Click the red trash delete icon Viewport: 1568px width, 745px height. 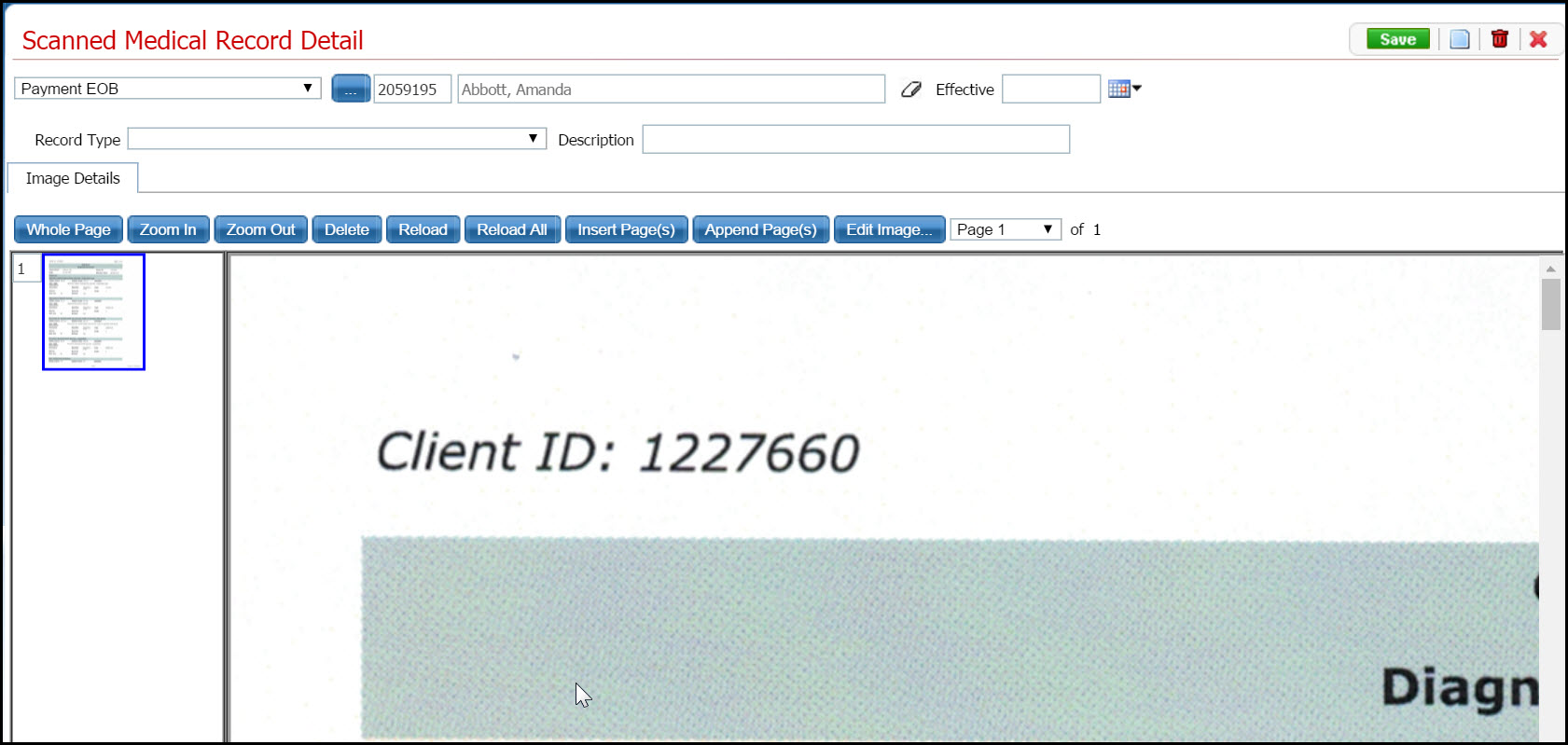tap(1500, 39)
